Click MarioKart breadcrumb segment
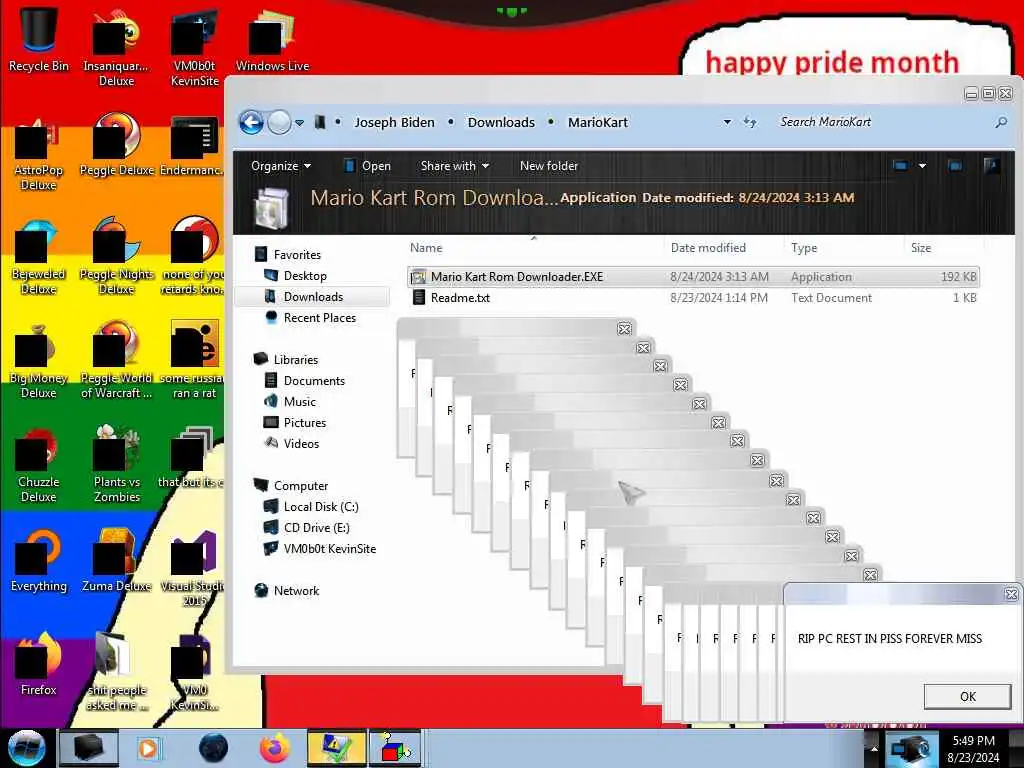The height and width of the screenshot is (768, 1024). (598, 122)
